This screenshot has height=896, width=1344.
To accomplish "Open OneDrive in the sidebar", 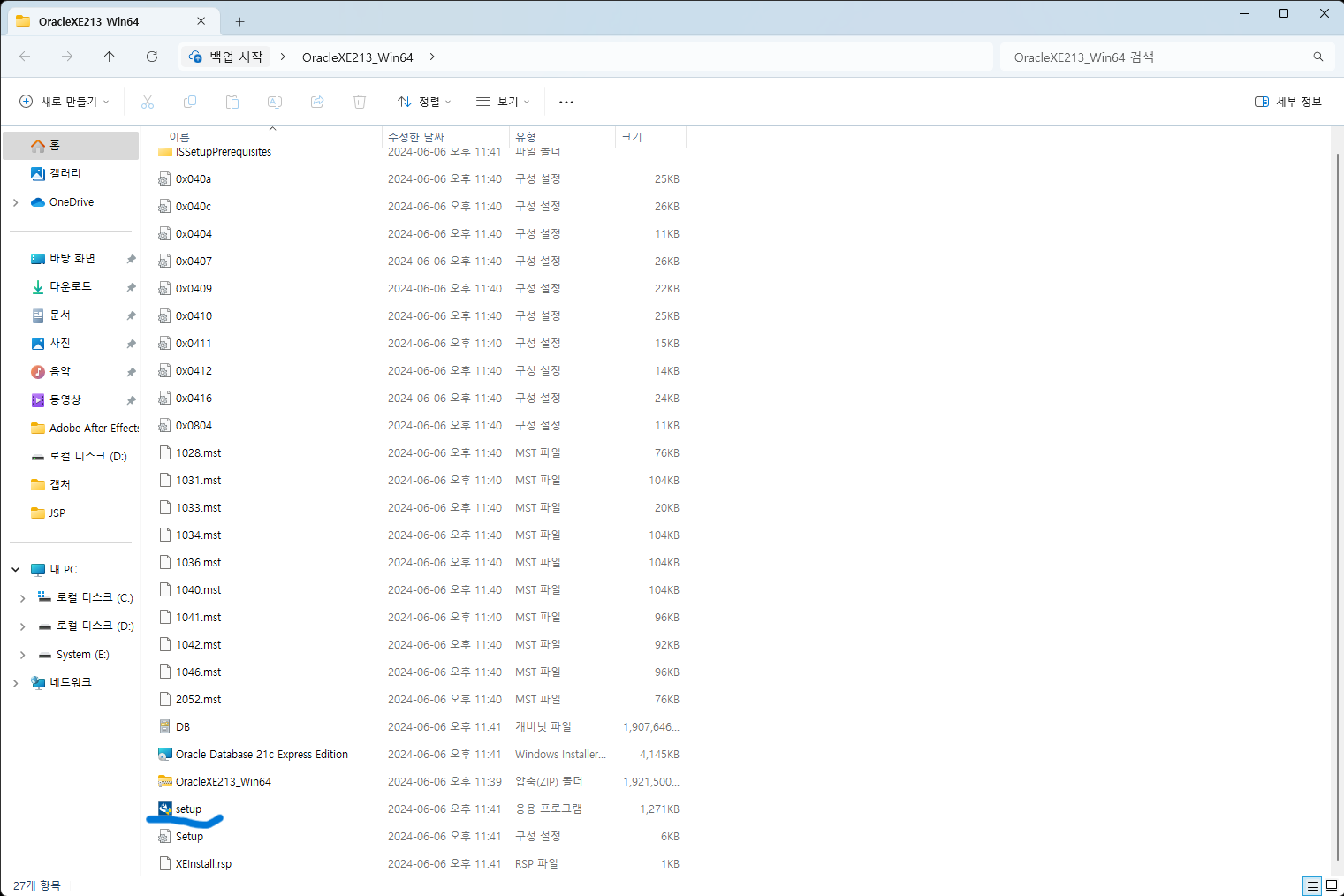I will (71, 201).
